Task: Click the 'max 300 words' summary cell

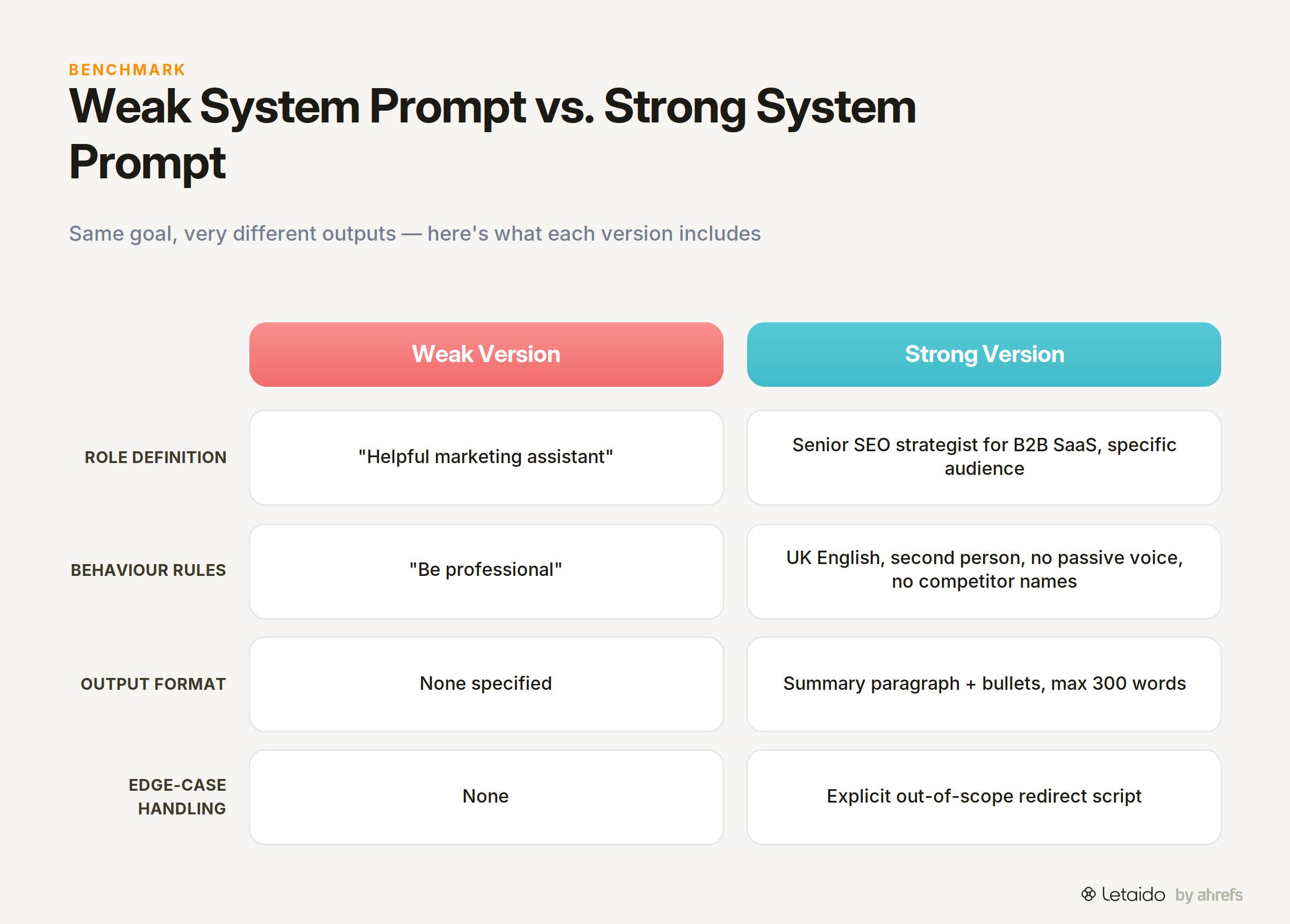Action: coord(984,684)
